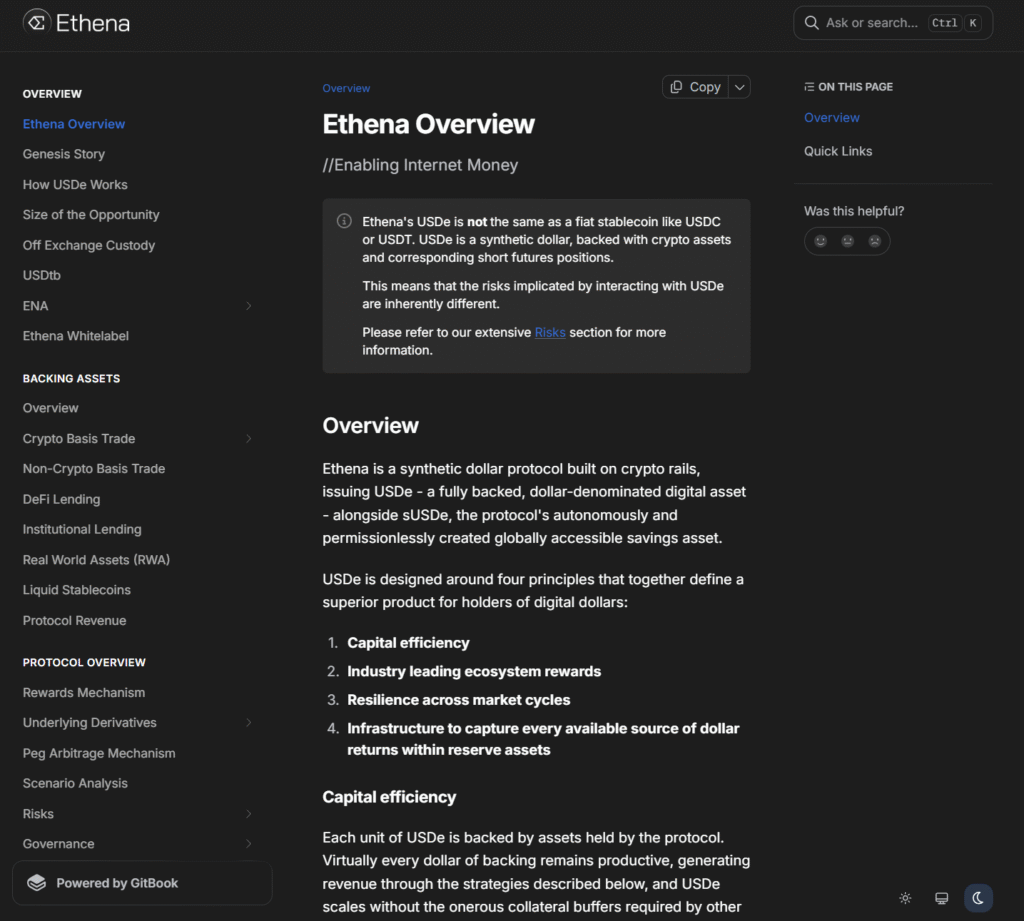The image size is (1024, 921).
Task: Open Rewards Mechanism page
Action: tap(84, 692)
